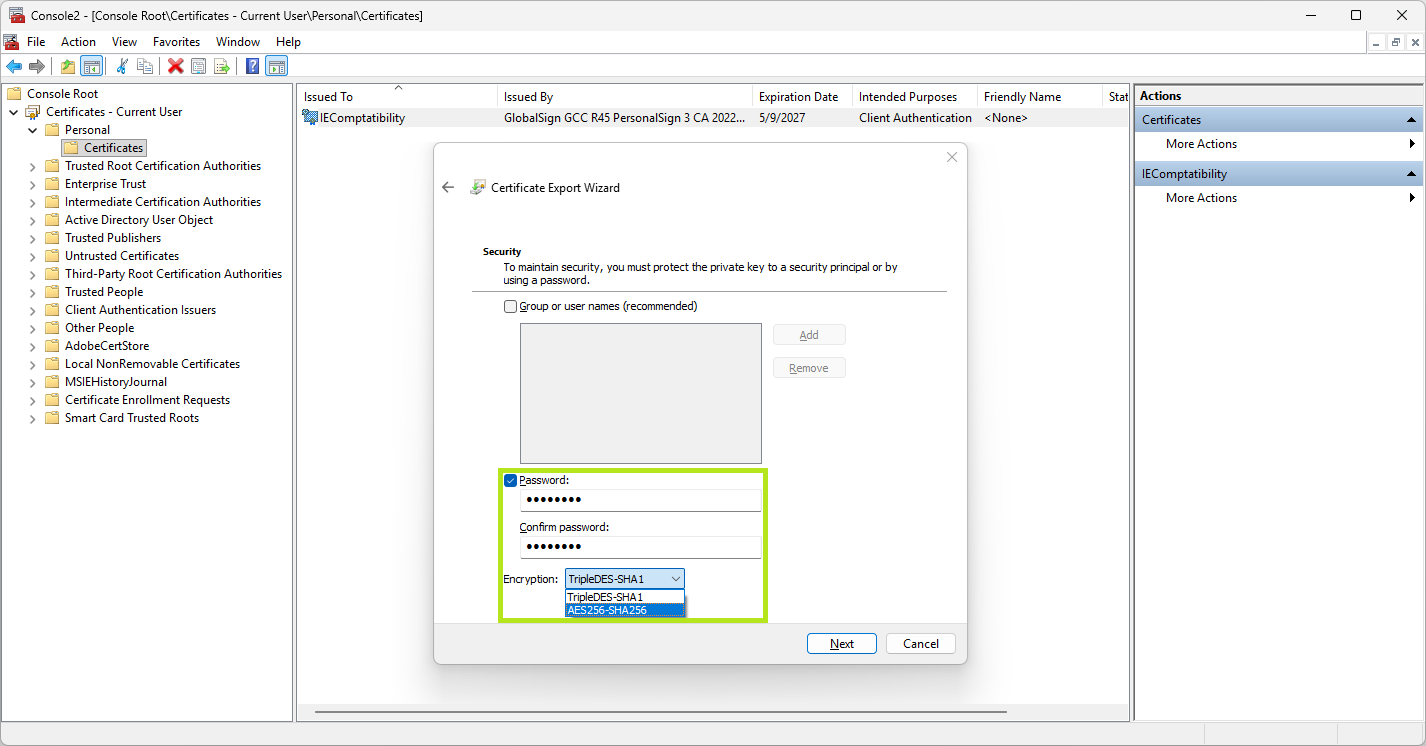Open More Actions arrow under Certificates
Image resolution: width=1426 pixels, height=746 pixels.
1412,144
